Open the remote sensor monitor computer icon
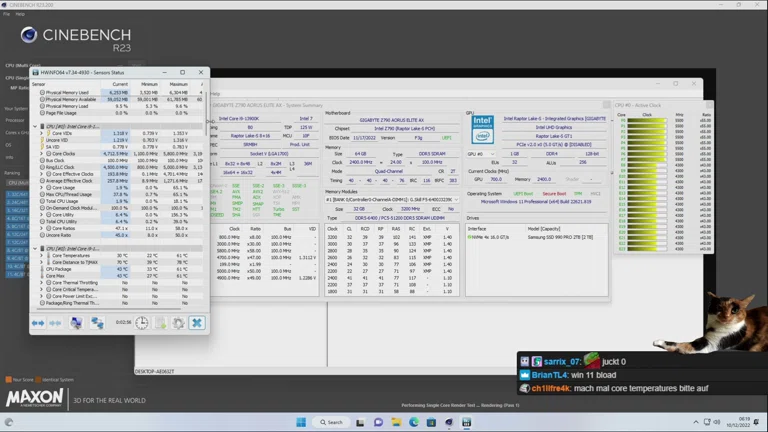The image size is (768, 432). coord(76,323)
